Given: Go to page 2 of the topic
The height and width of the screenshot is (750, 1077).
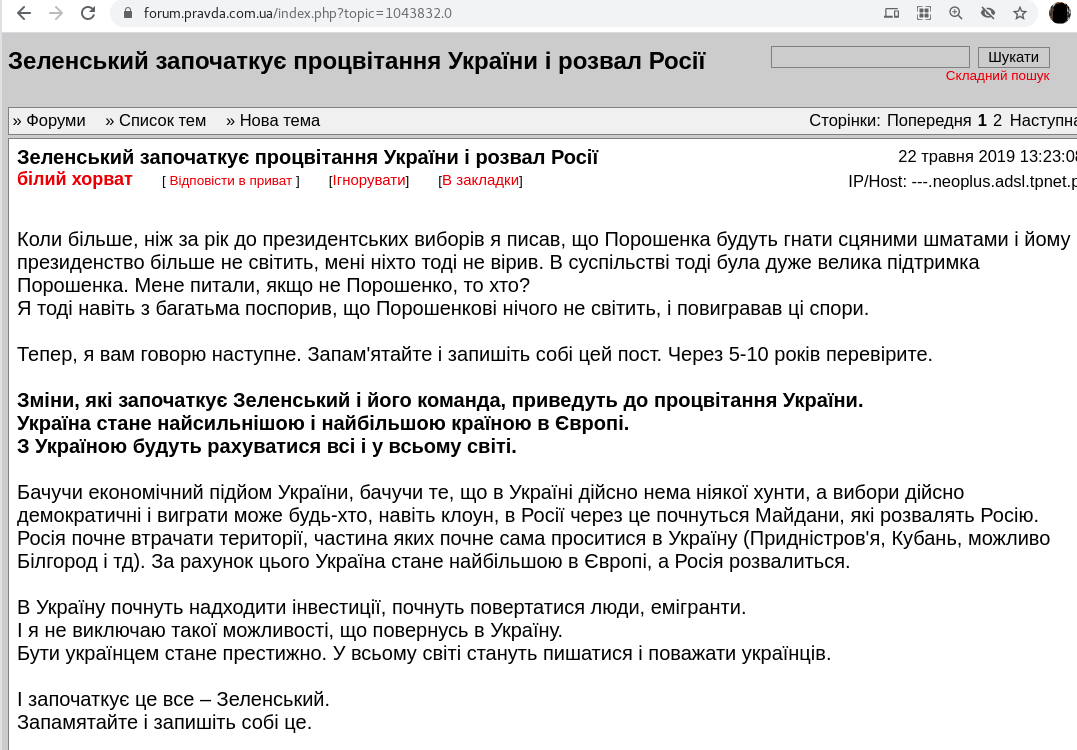Looking at the screenshot, I should pos(997,121).
